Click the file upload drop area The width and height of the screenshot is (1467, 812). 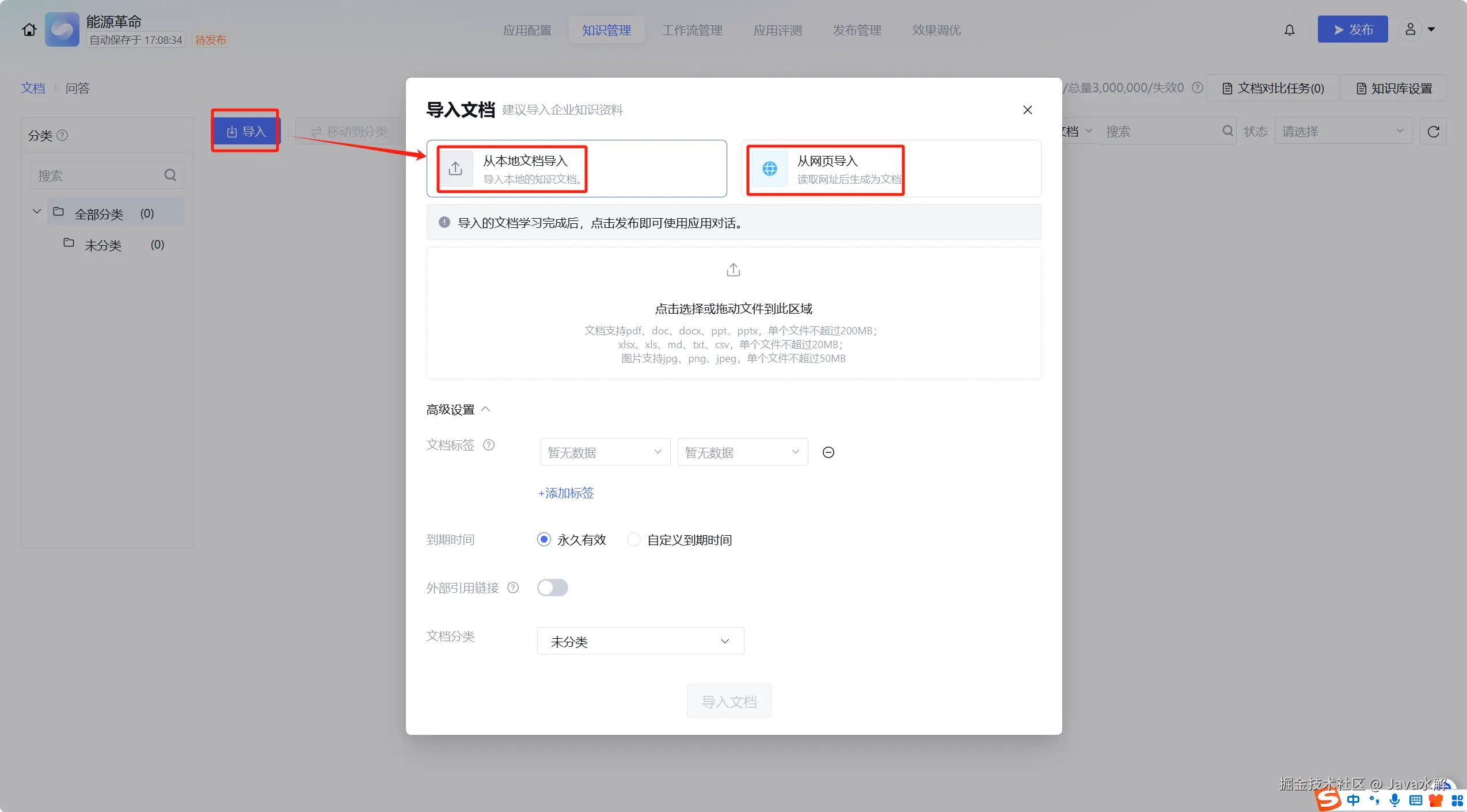(x=733, y=313)
